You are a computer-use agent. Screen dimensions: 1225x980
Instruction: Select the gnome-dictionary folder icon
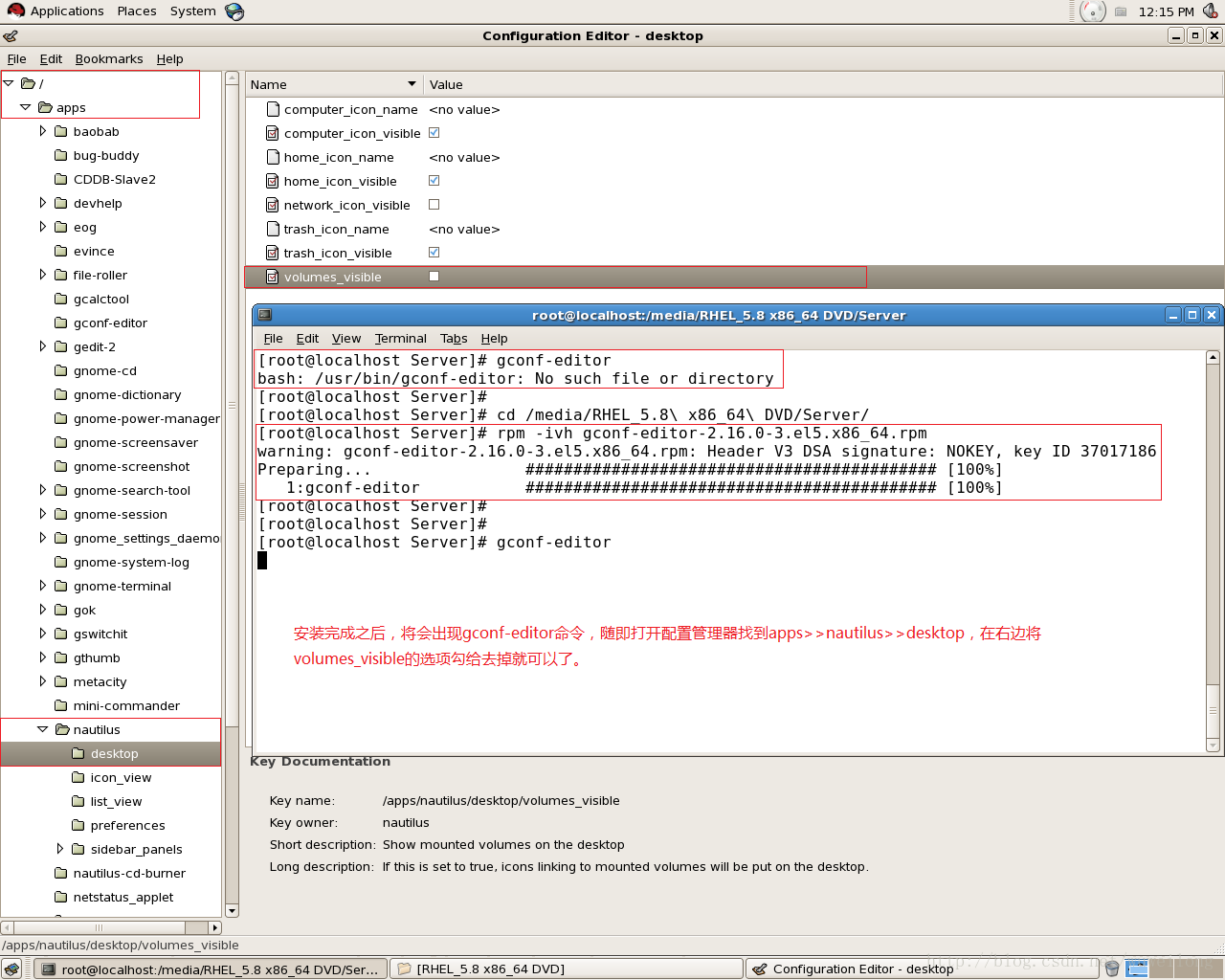tap(61, 394)
